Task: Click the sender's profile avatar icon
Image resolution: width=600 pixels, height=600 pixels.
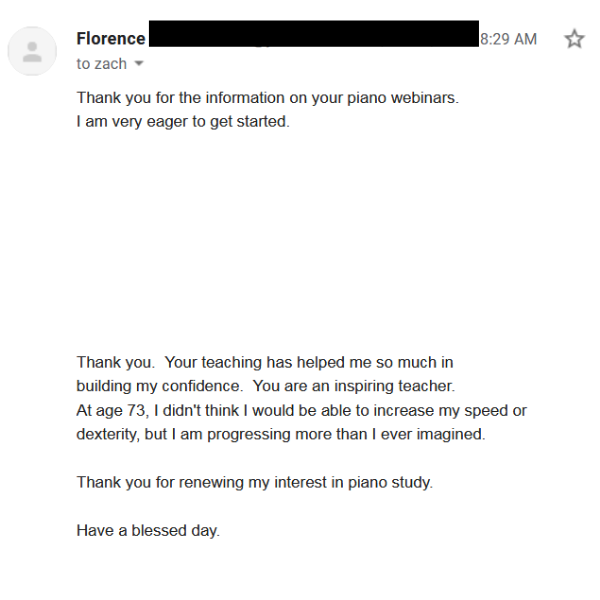Action: click(32, 51)
